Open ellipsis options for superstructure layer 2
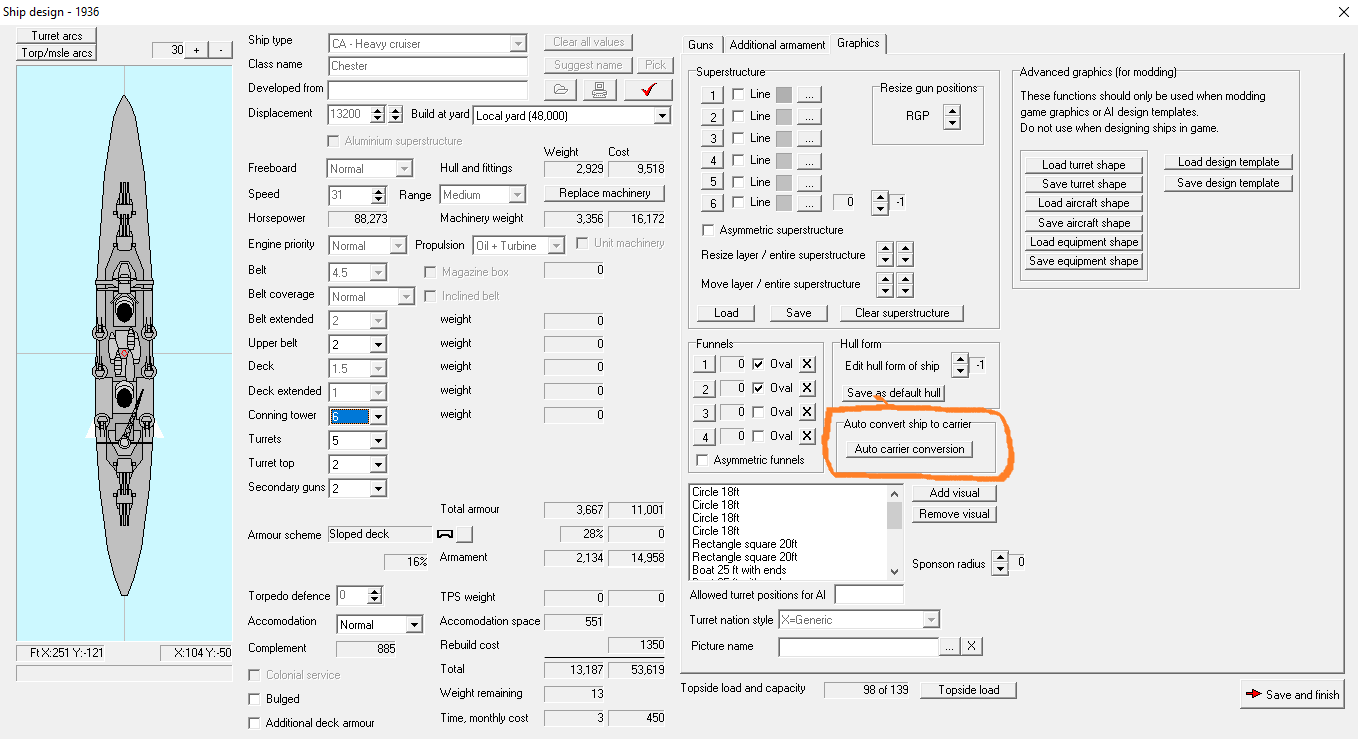1358x739 pixels. (809, 117)
